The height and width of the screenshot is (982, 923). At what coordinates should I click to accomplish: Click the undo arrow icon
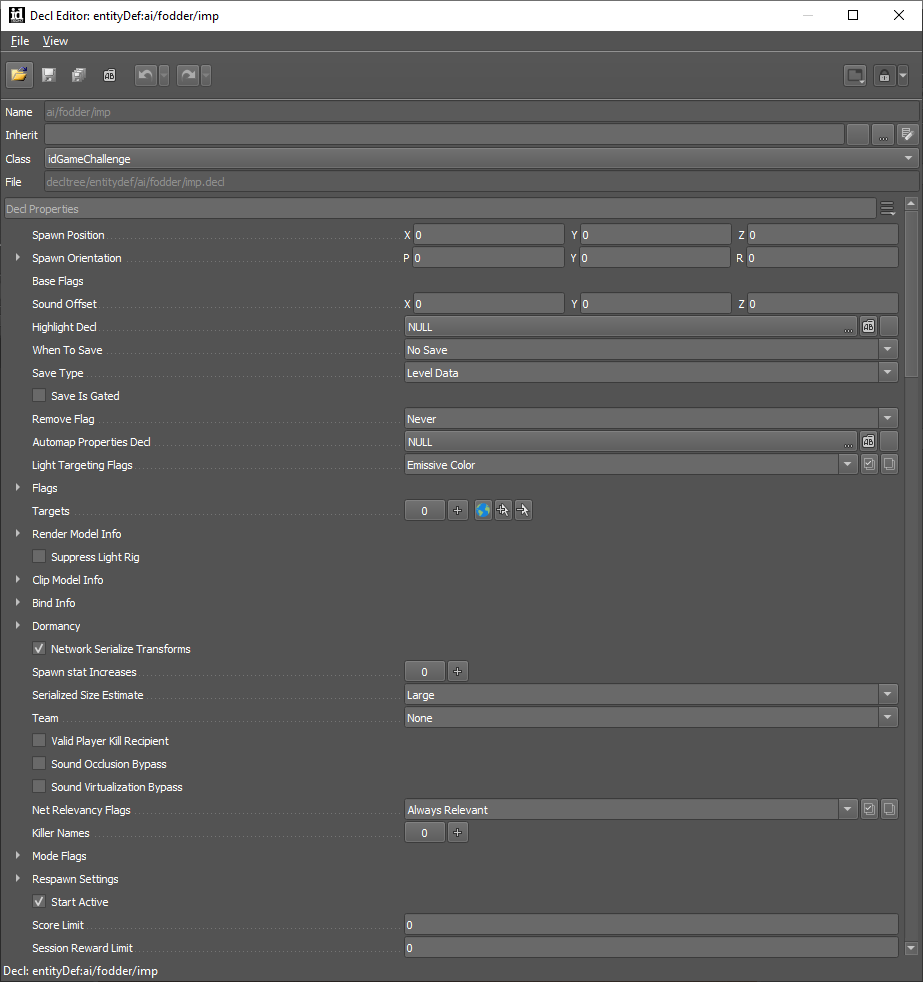(x=146, y=75)
